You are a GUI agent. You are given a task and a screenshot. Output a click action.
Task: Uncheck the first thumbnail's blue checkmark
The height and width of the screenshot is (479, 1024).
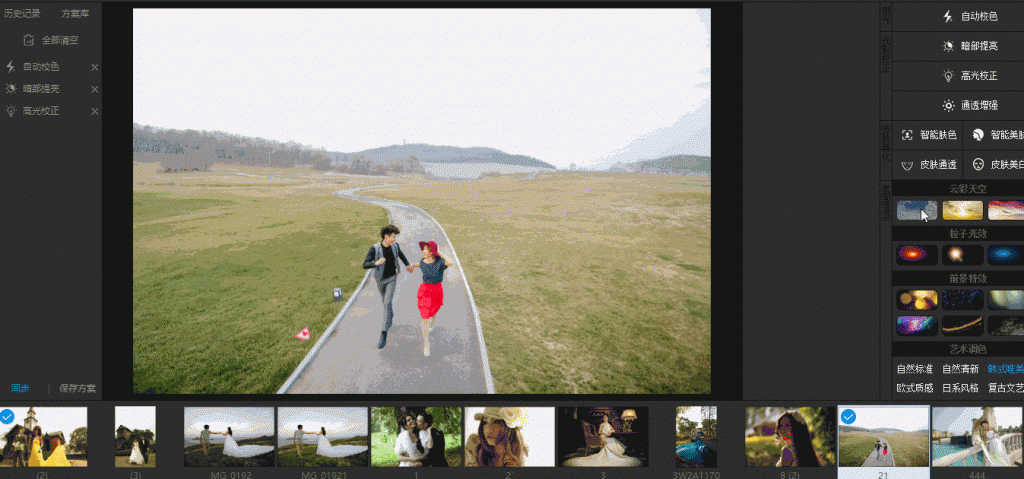(7, 416)
